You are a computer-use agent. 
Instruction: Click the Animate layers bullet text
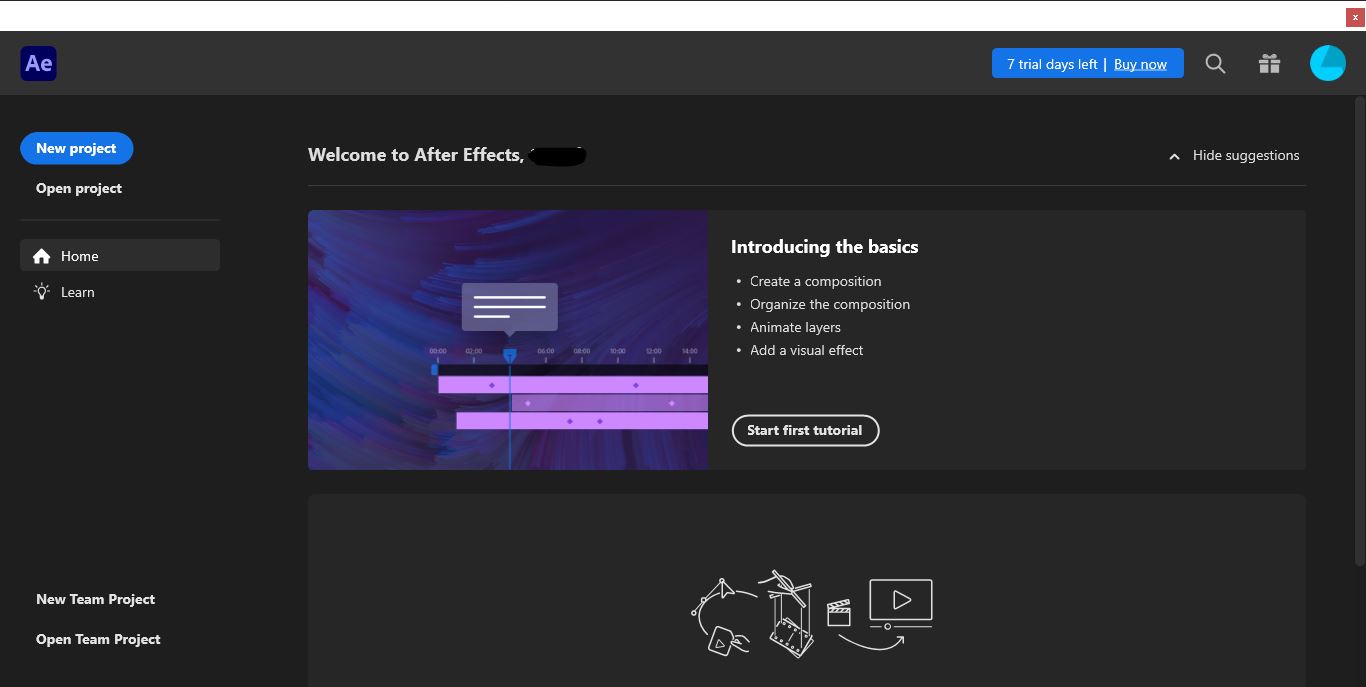pos(795,327)
